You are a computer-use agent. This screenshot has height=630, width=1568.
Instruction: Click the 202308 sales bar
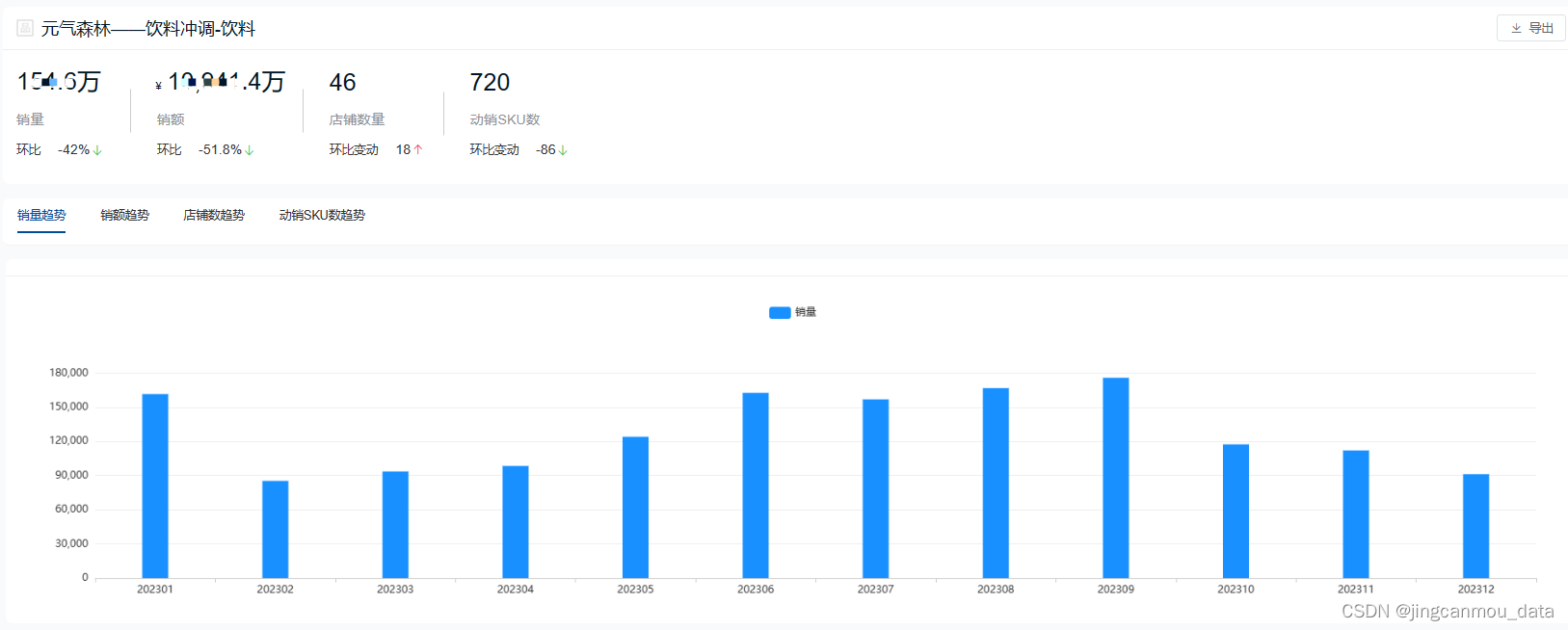click(996, 483)
